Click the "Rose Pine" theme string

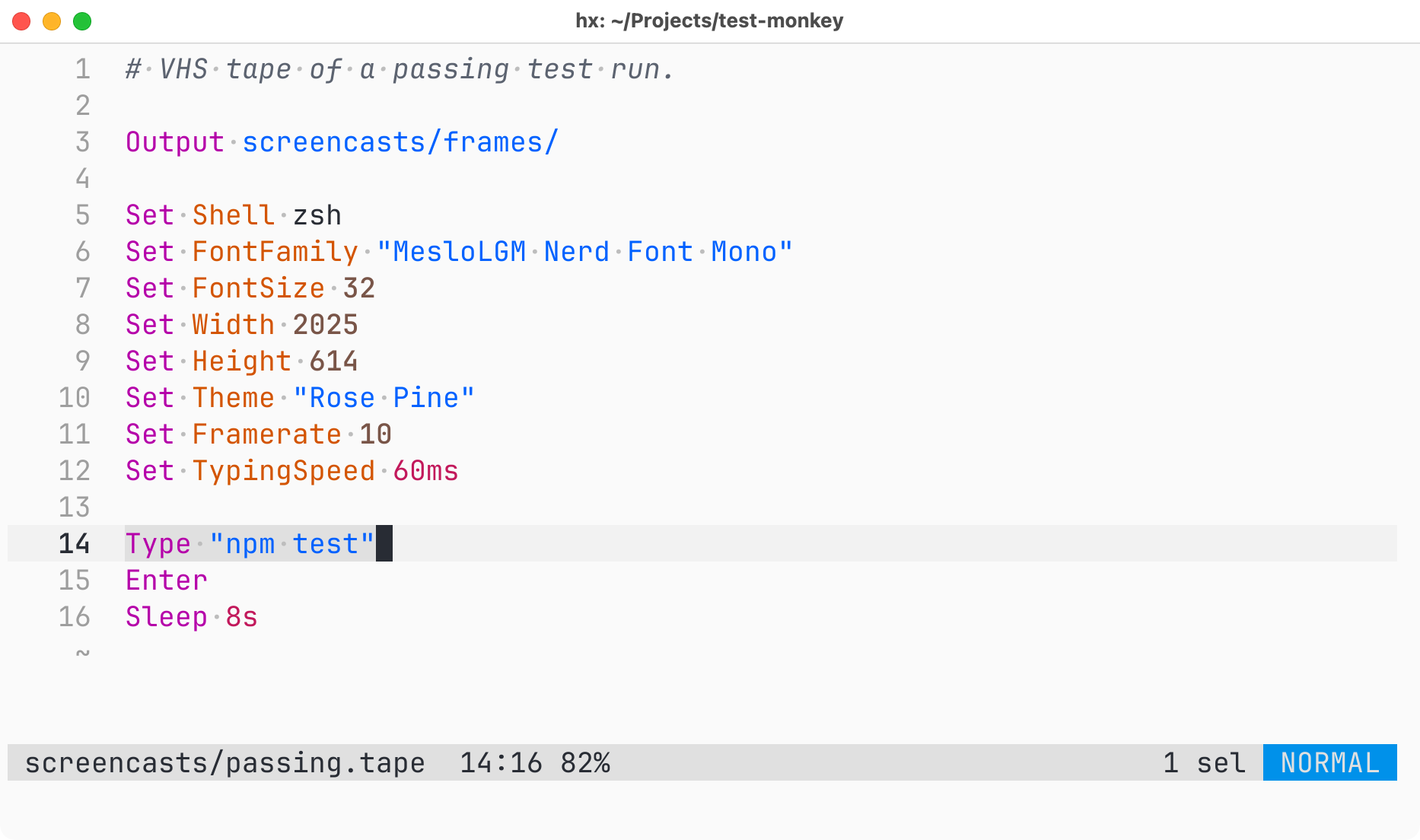(x=384, y=398)
